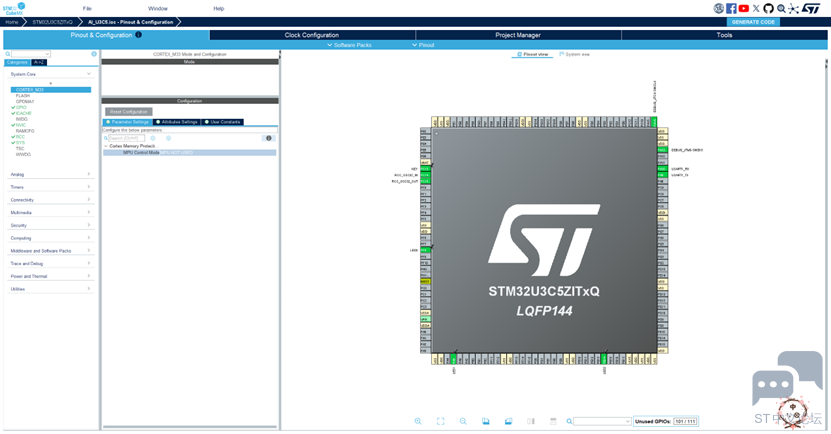
Task: Click the rotate-left chip icon
Action: (485, 421)
